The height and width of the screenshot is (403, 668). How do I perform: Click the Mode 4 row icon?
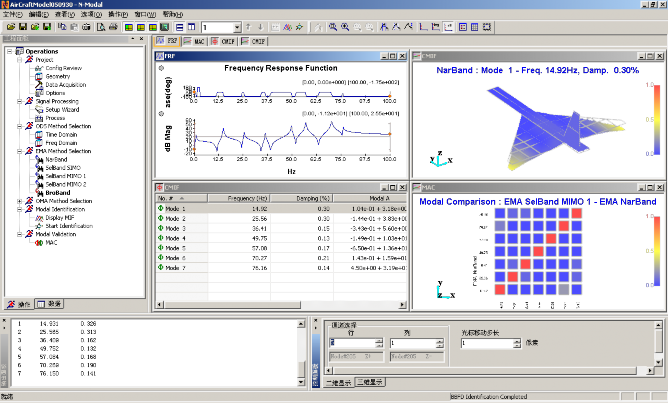(161, 238)
